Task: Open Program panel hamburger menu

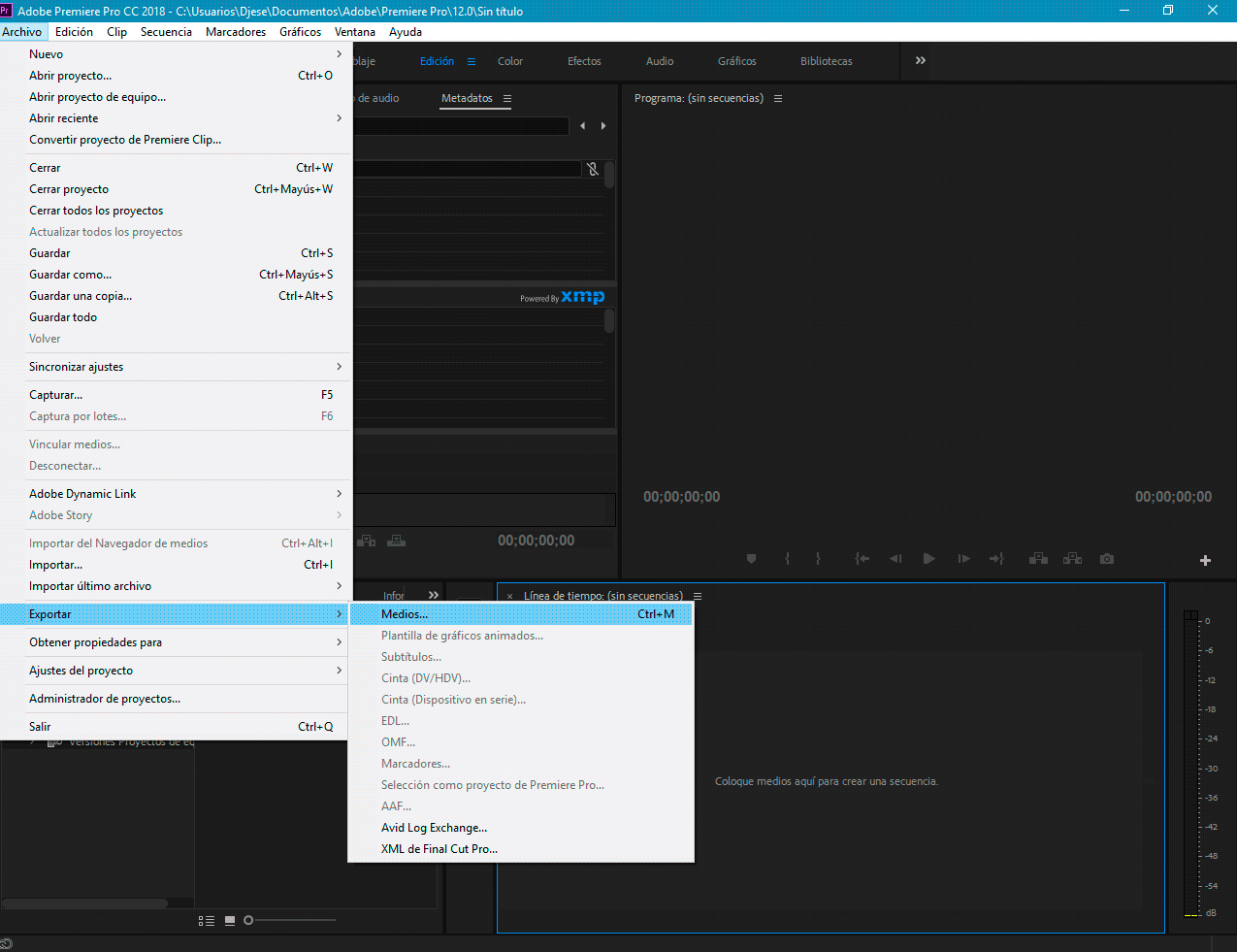Action: click(778, 98)
